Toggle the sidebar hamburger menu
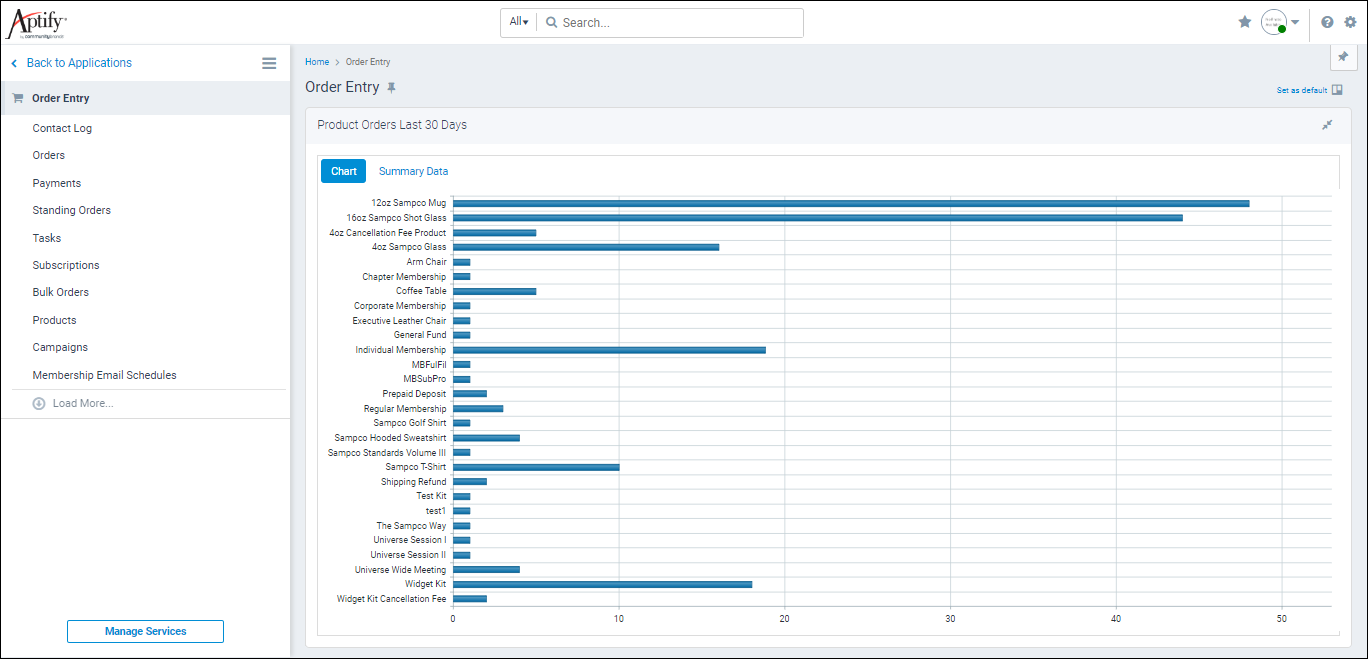The image size is (1368, 659). point(269,63)
